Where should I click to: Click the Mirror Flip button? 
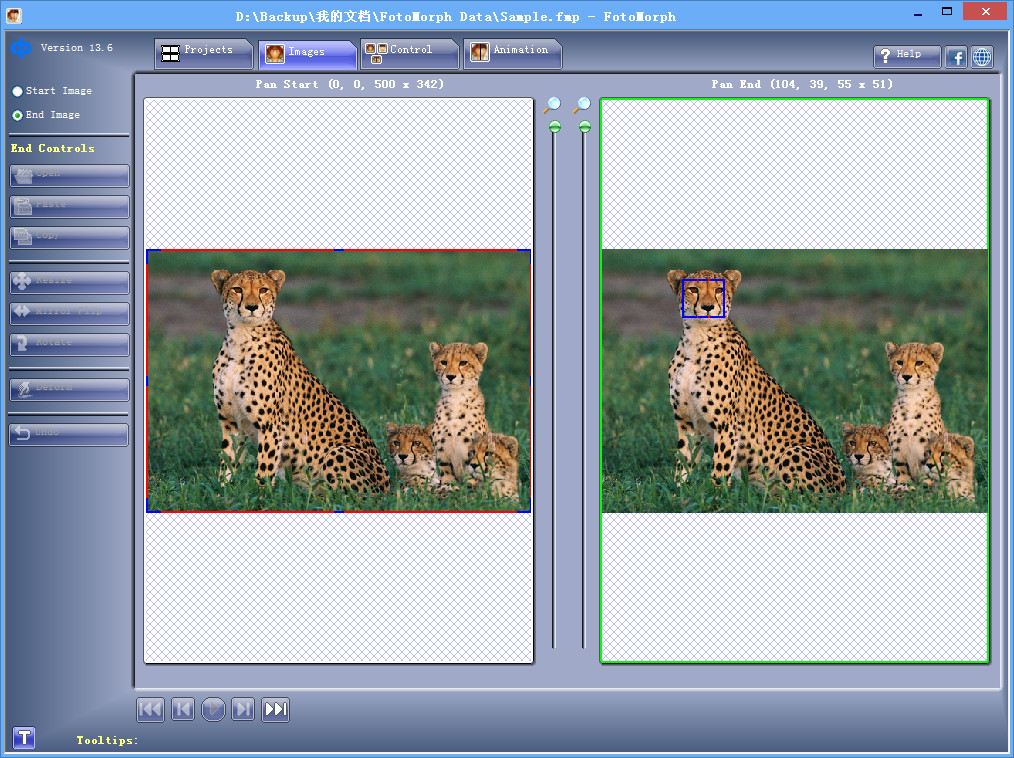[69, 313]
